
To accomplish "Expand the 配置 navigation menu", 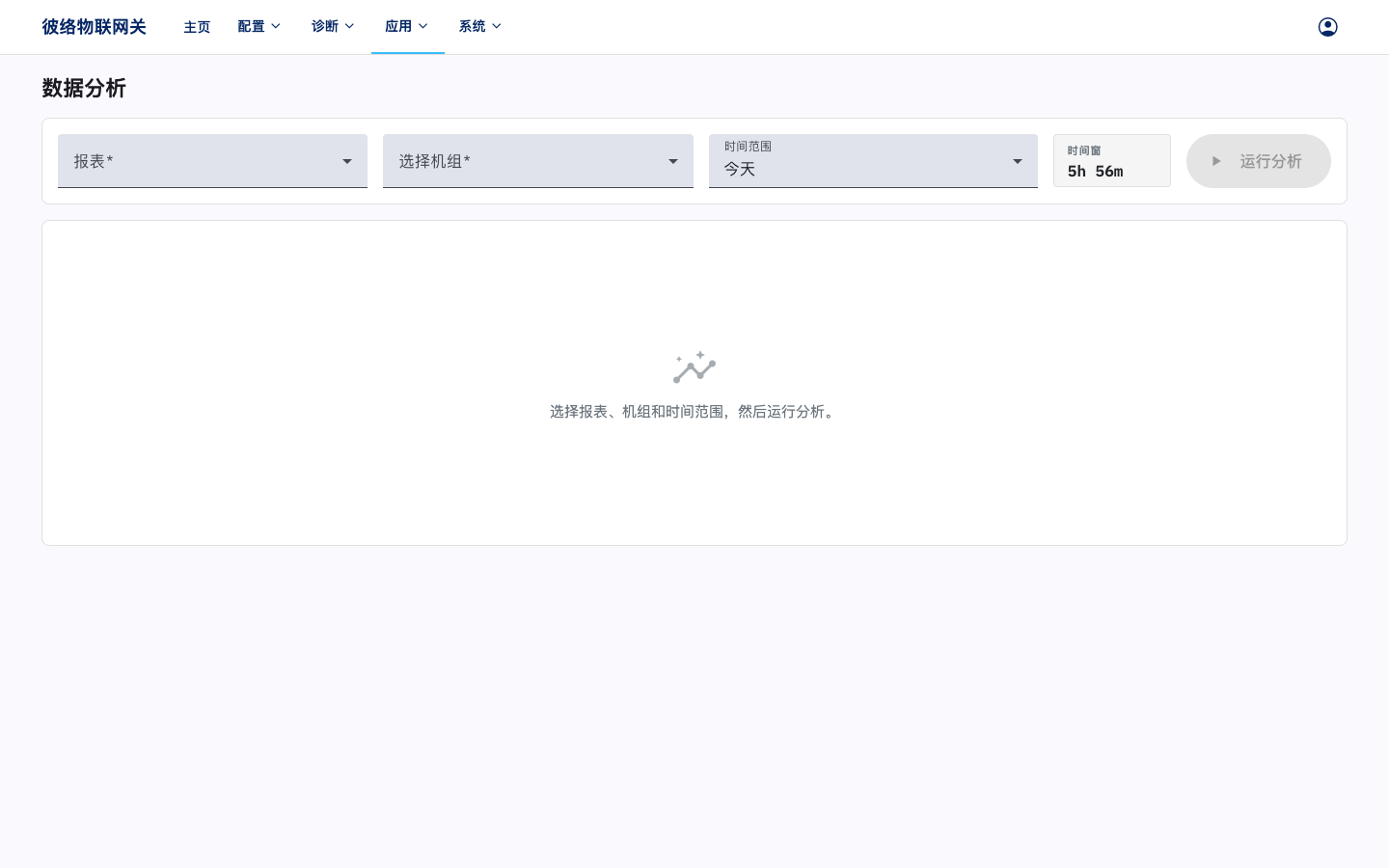I will [x=259, y=27].
